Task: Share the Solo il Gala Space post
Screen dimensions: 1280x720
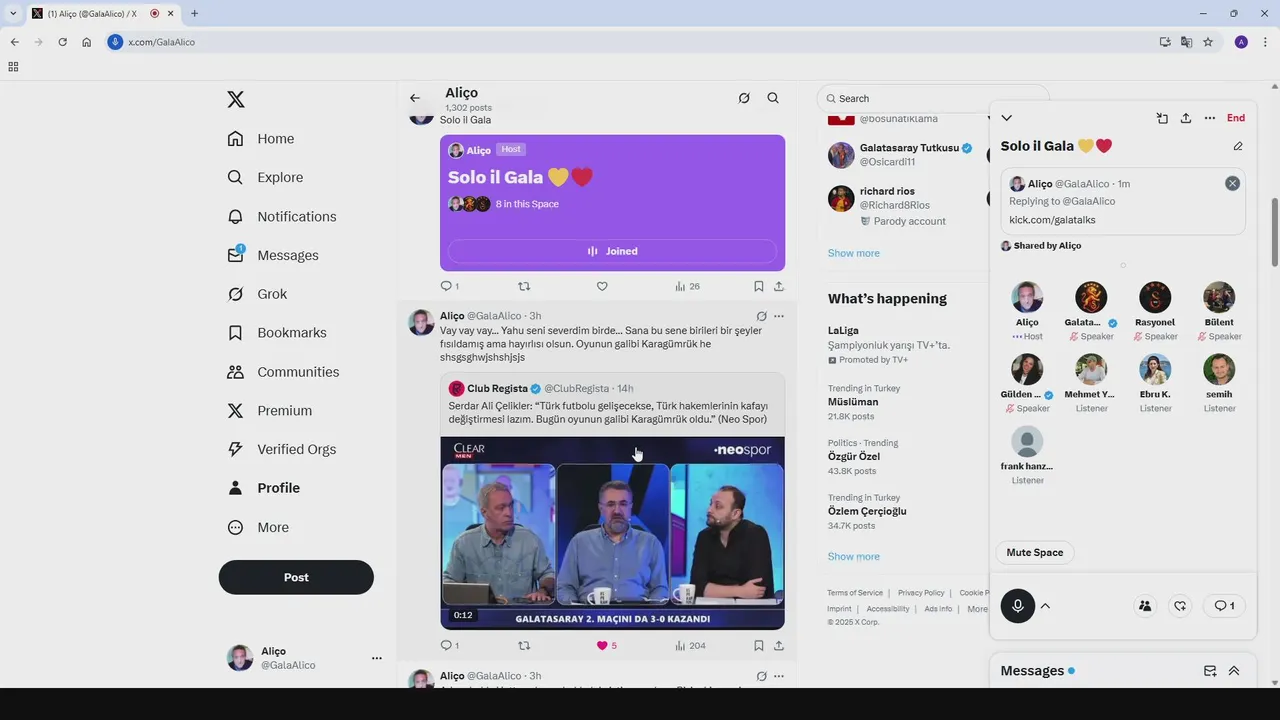Action: click(x=779, y=286)
